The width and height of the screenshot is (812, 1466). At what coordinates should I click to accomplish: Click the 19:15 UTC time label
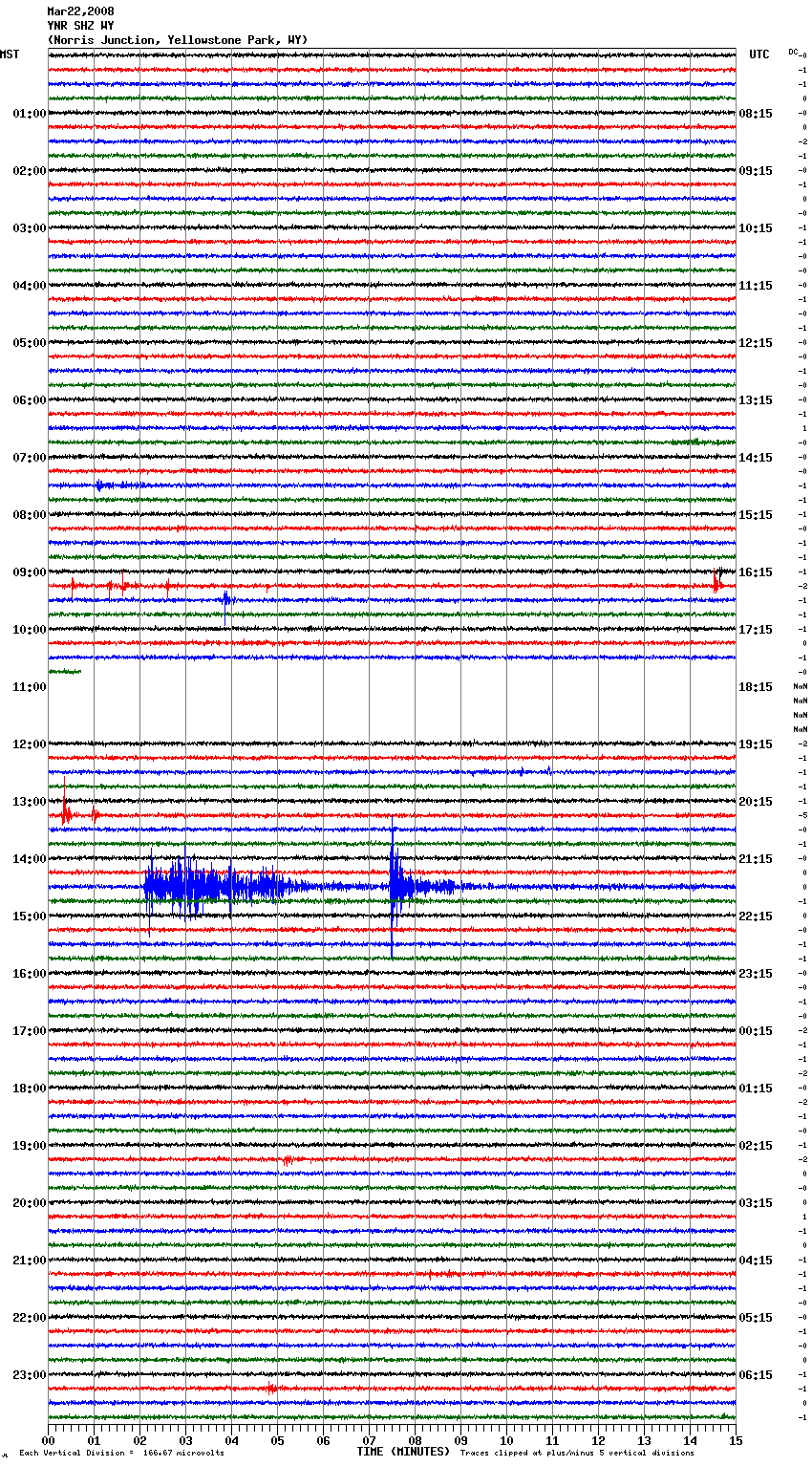756,744
